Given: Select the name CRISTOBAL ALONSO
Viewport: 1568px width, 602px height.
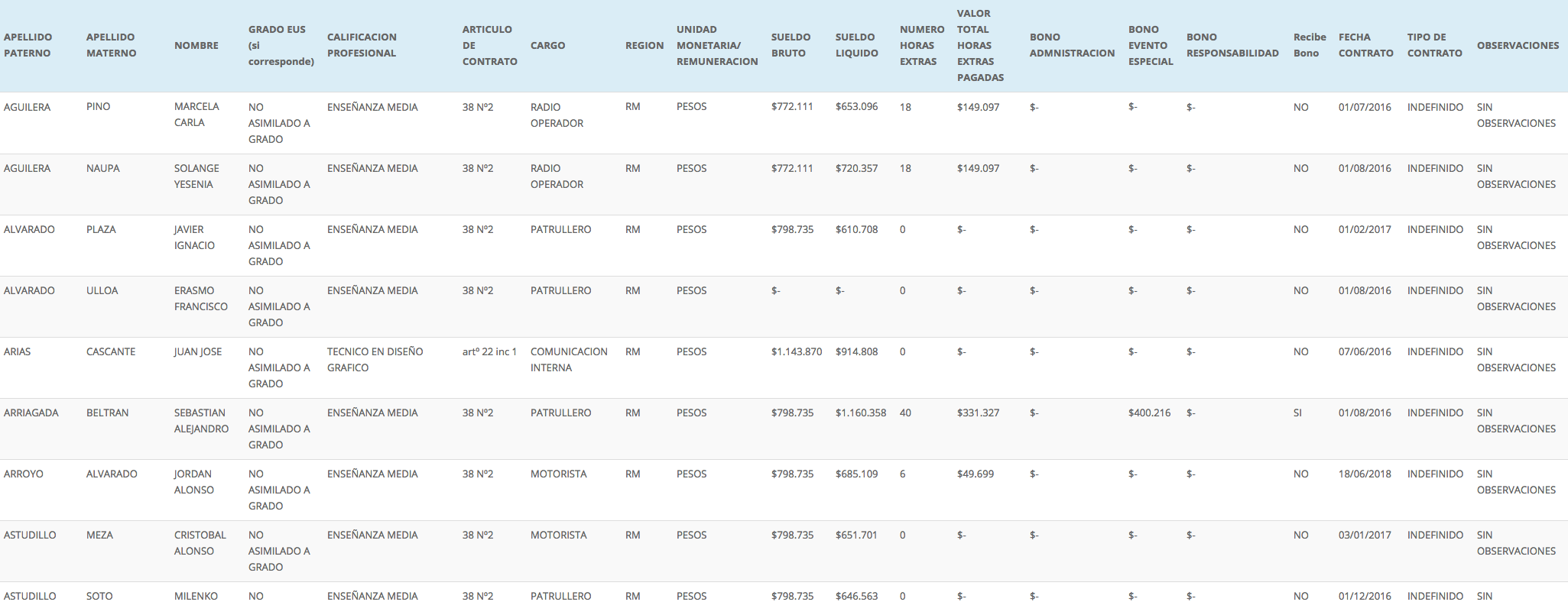Looking at the screenshot, I should [x=200, y=543].
